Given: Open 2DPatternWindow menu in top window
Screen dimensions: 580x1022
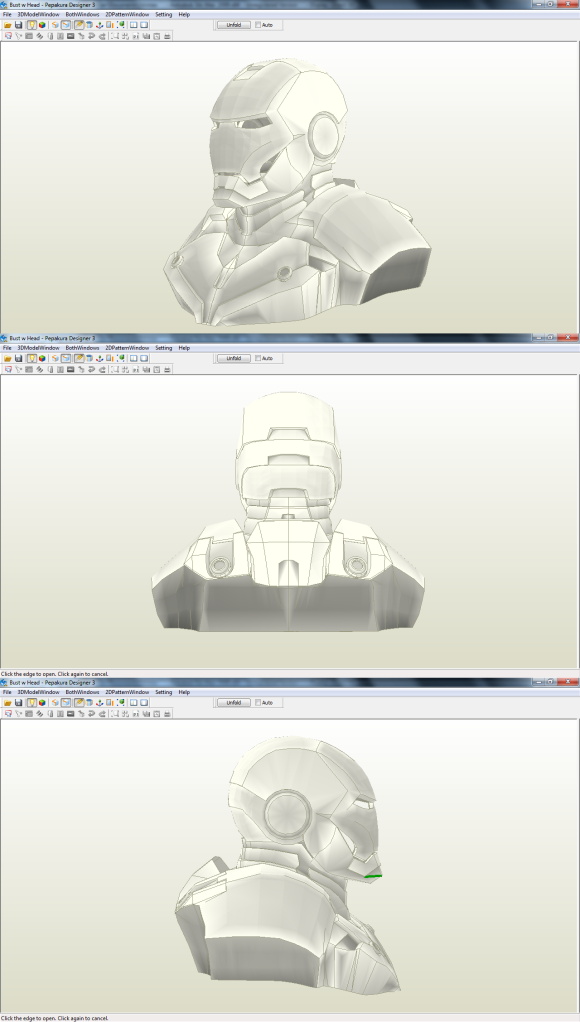Looking at the screenshot, I should (x=127, y=14).
